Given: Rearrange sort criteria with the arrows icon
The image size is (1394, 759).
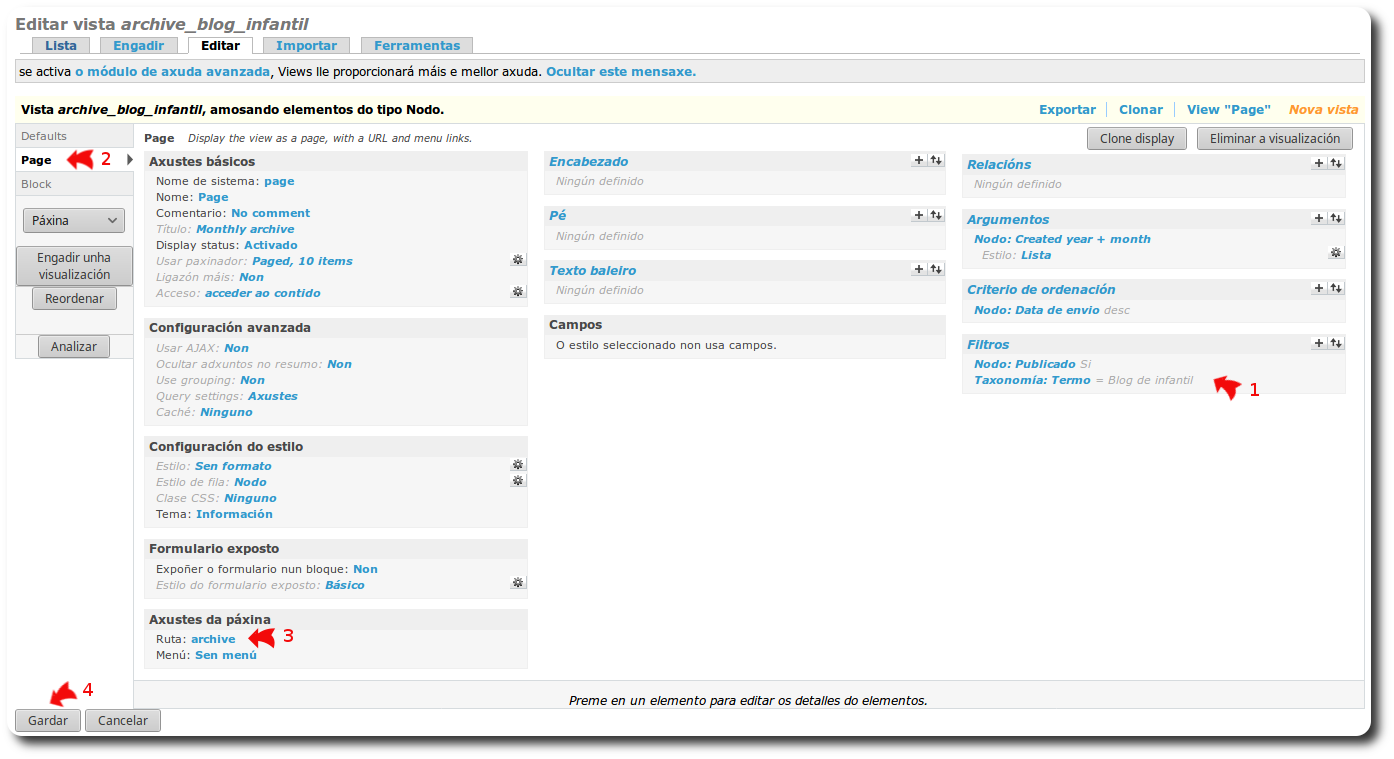Looking at the screenshot, I should tap(1336, 288).
